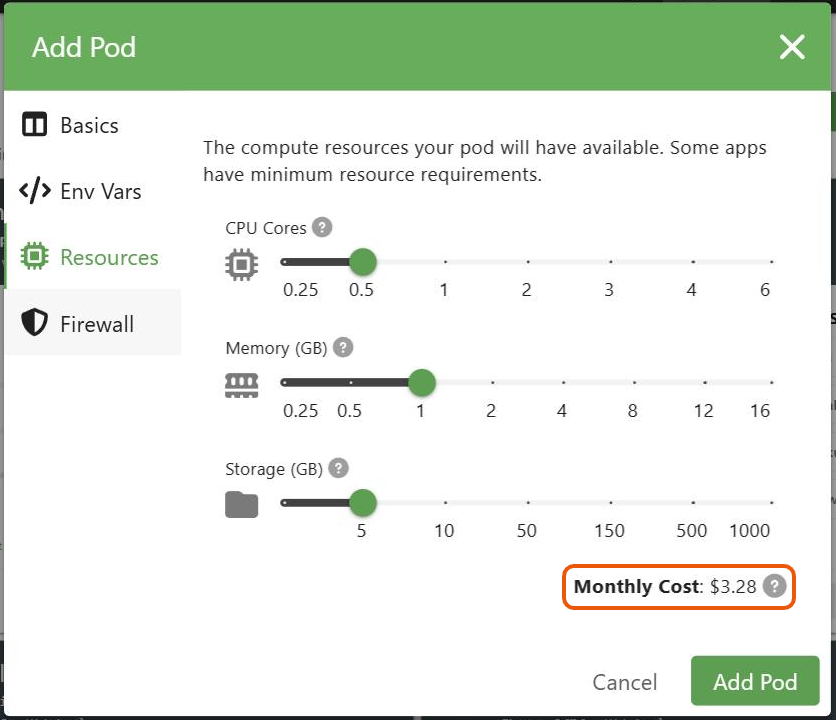The height and width of the screenshot is (720, 836).
Task: Open Monthly Cost help tooltip
Action: click(774, 586)
